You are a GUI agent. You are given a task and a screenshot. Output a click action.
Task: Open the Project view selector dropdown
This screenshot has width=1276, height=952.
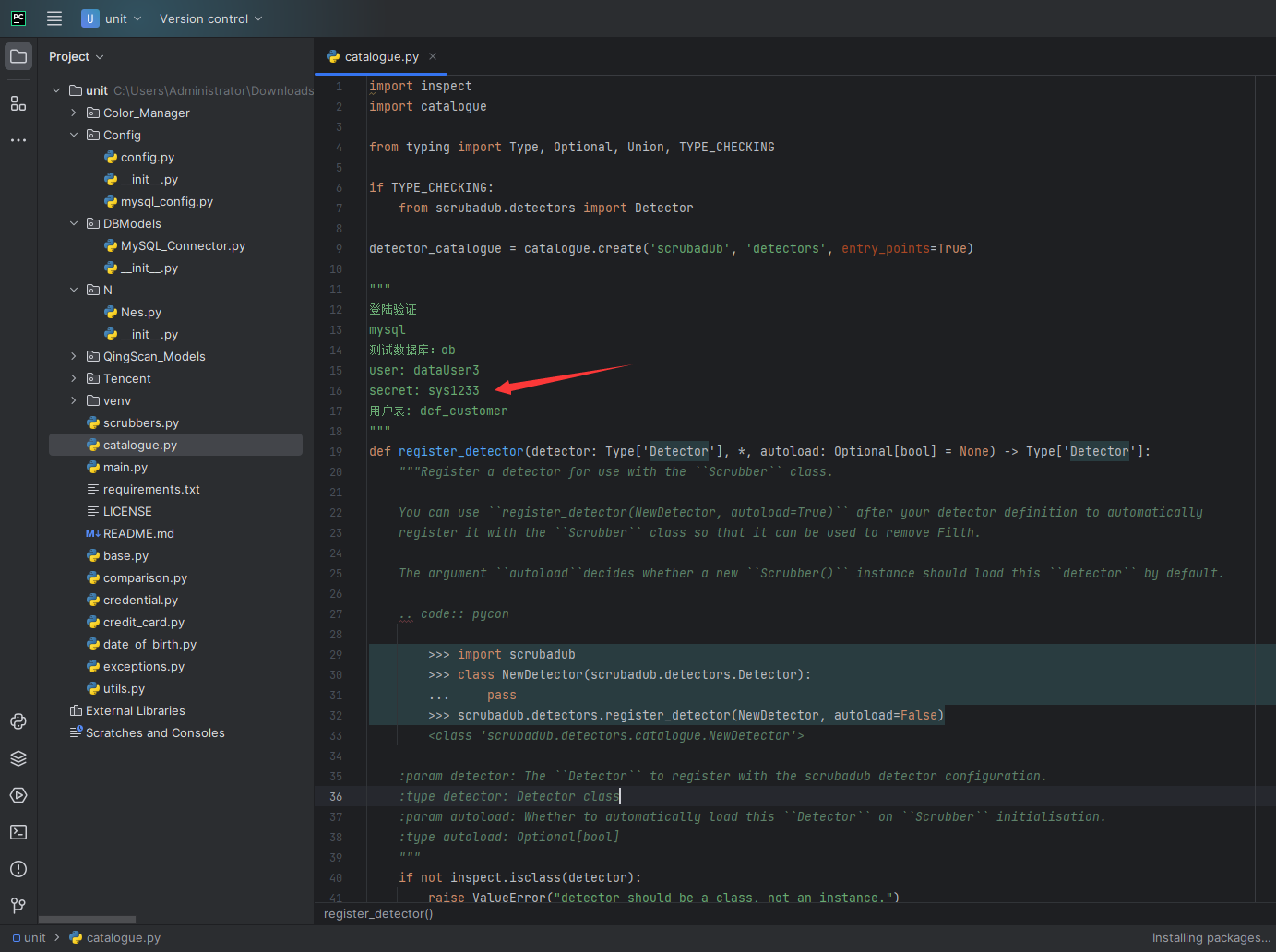click(76, 56)
